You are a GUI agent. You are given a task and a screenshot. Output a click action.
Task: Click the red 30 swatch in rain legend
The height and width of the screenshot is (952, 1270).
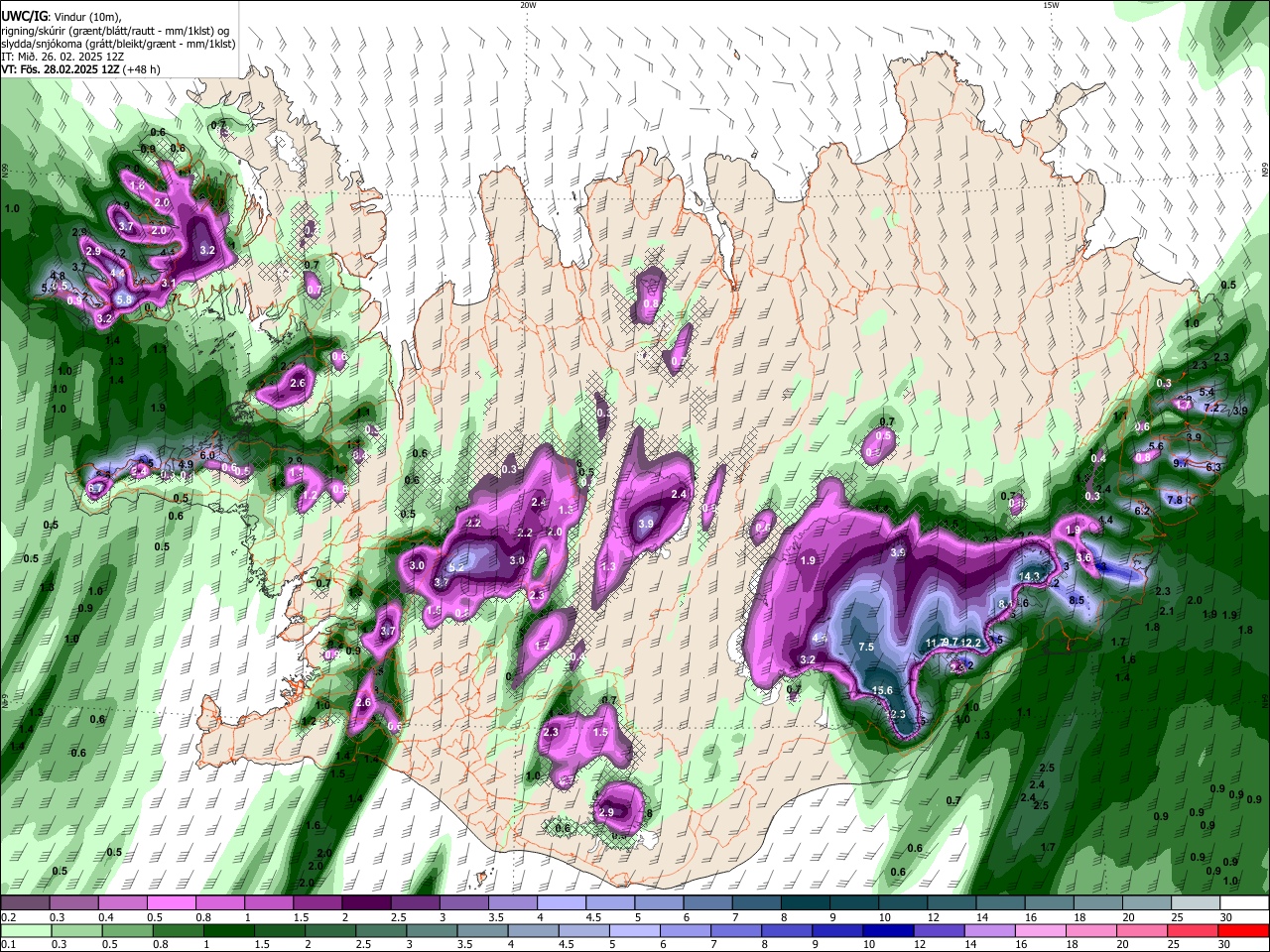click(x=1242, y=930)
